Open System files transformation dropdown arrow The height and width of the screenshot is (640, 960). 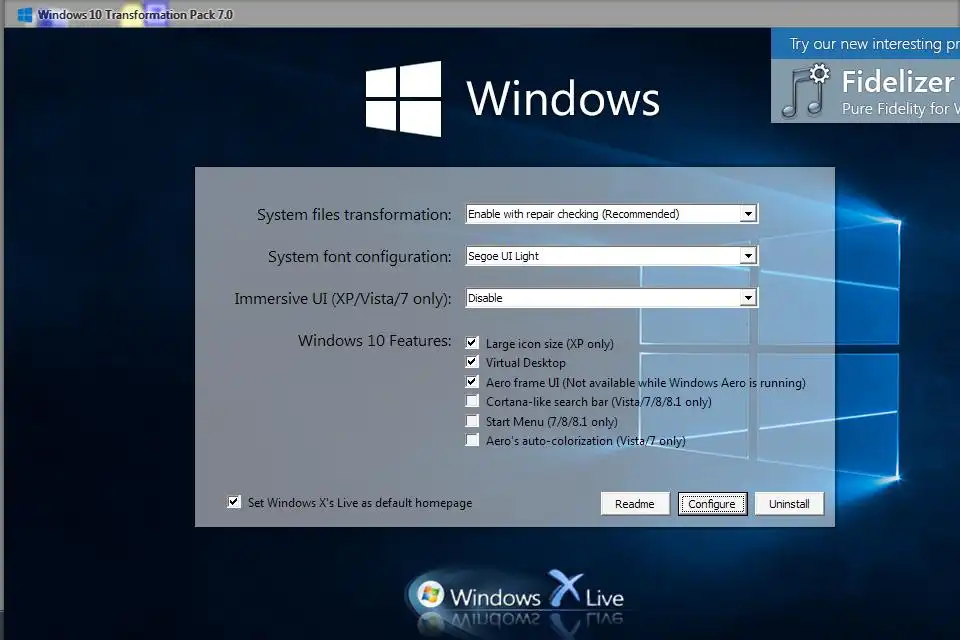pos(748,214)
